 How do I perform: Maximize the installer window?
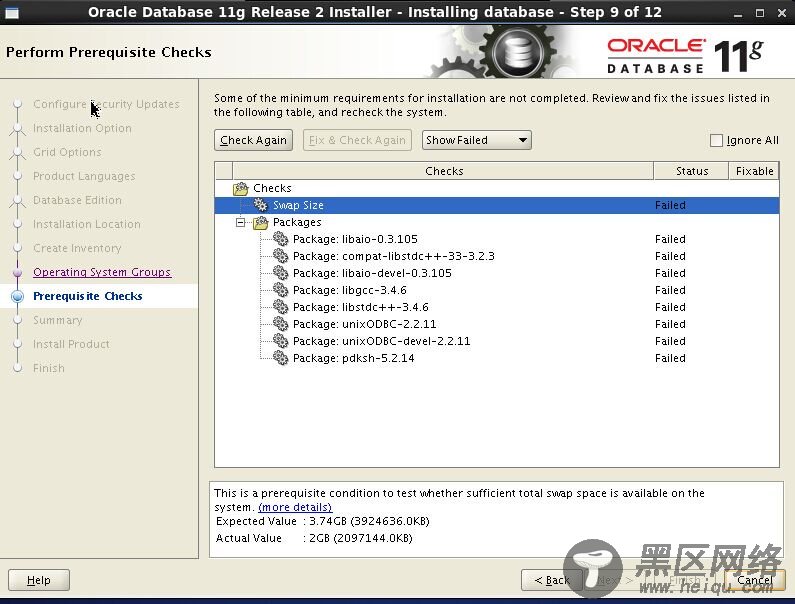click(x=760, y=13)
